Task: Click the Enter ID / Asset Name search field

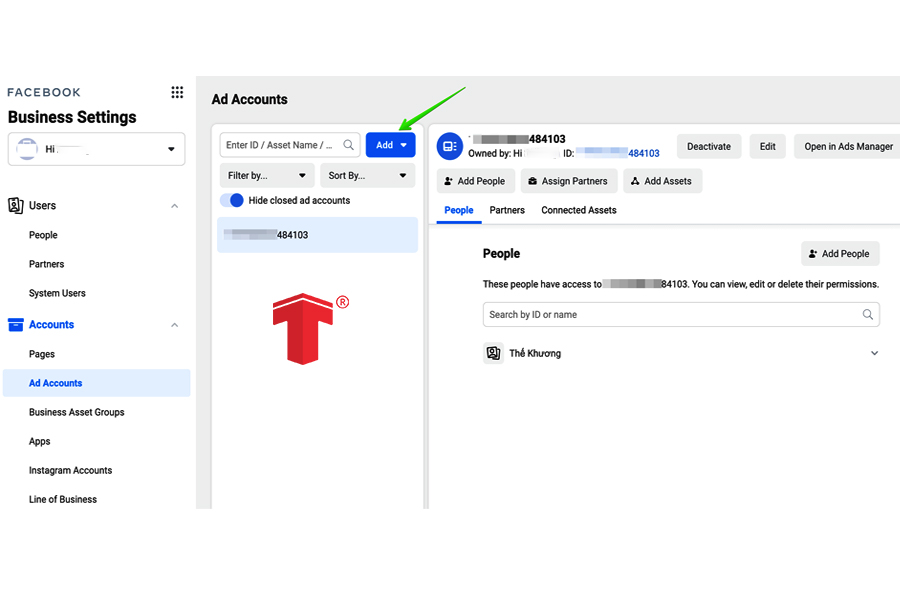Action: point(290,145)
